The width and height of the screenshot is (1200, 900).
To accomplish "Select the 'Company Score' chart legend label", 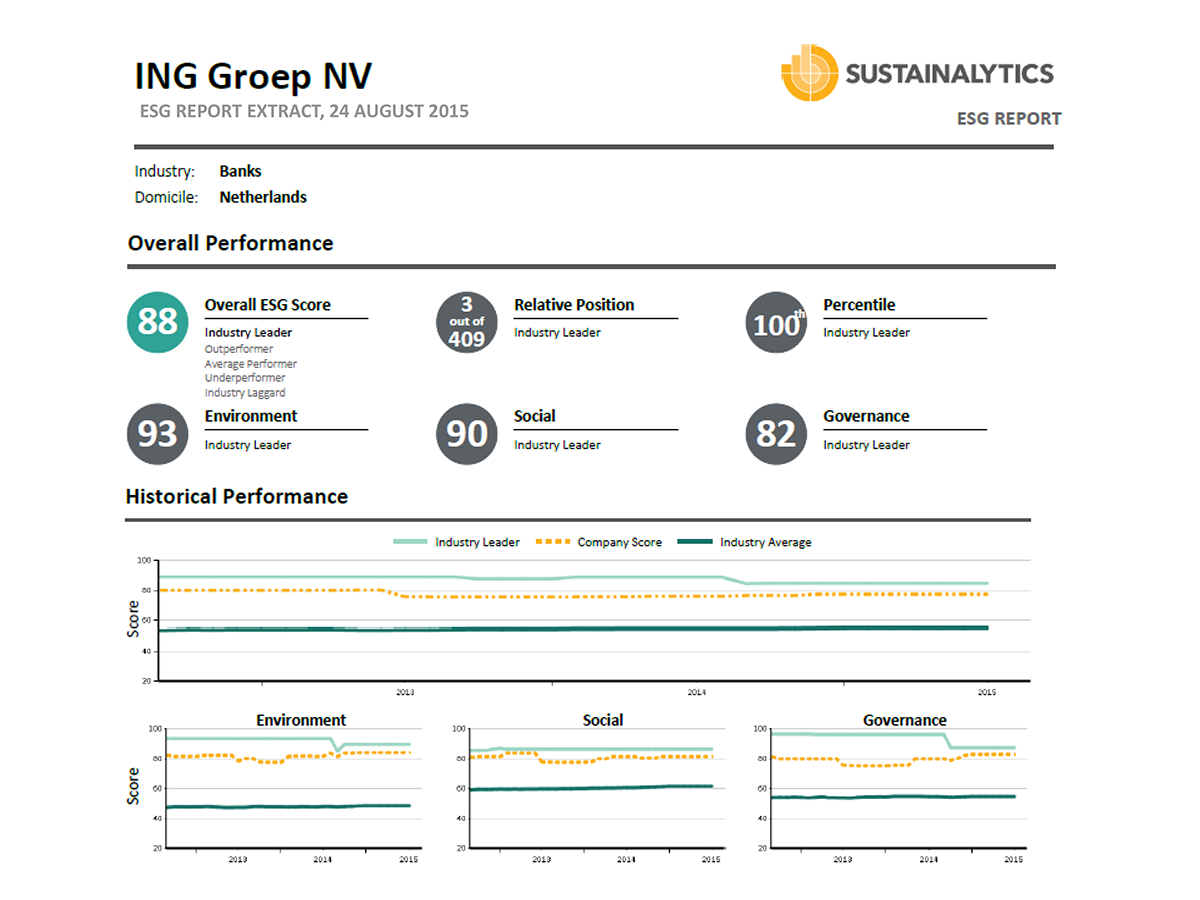I will tap(620, 542).
